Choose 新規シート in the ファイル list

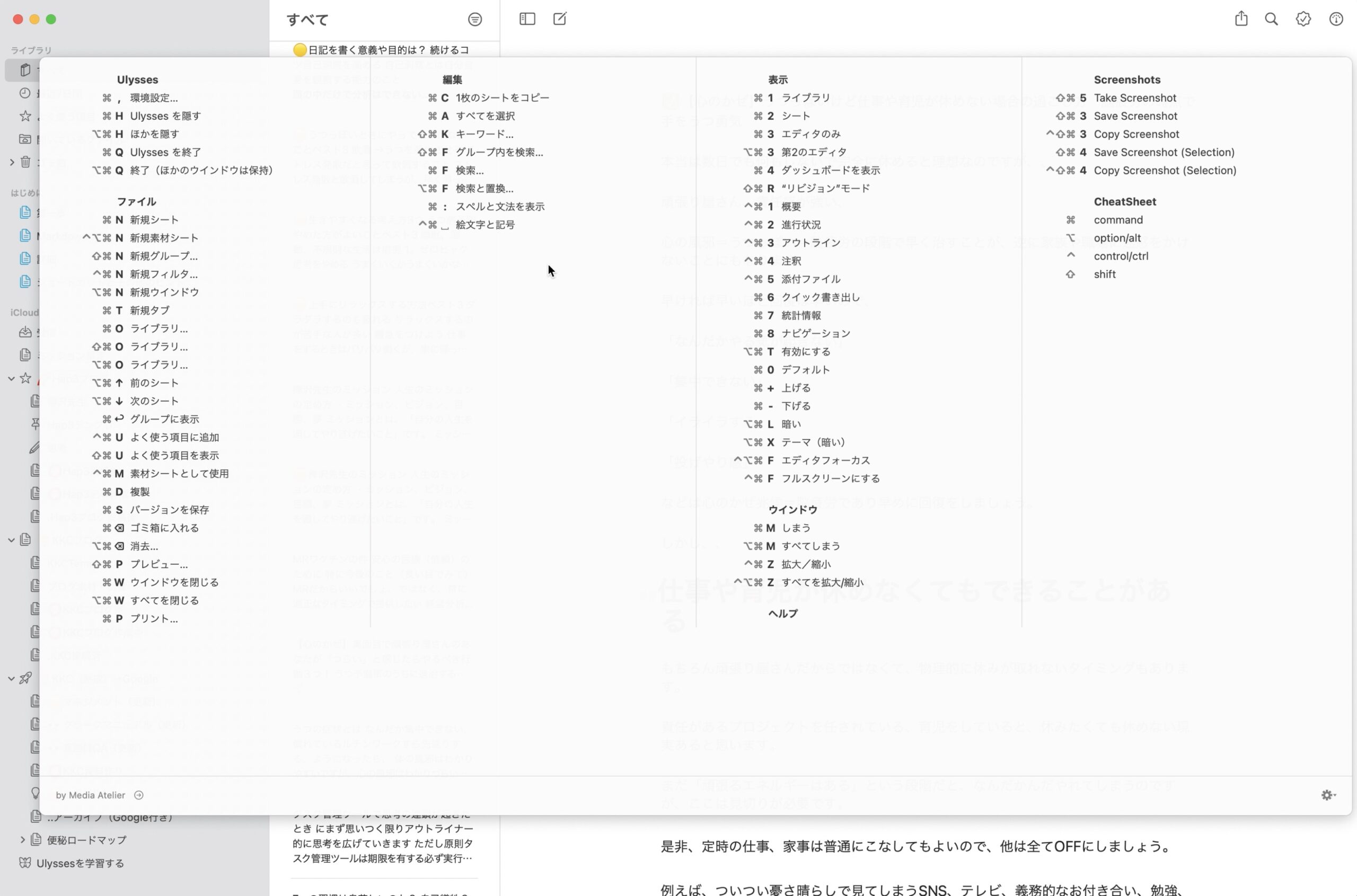[x=154, y=220]
